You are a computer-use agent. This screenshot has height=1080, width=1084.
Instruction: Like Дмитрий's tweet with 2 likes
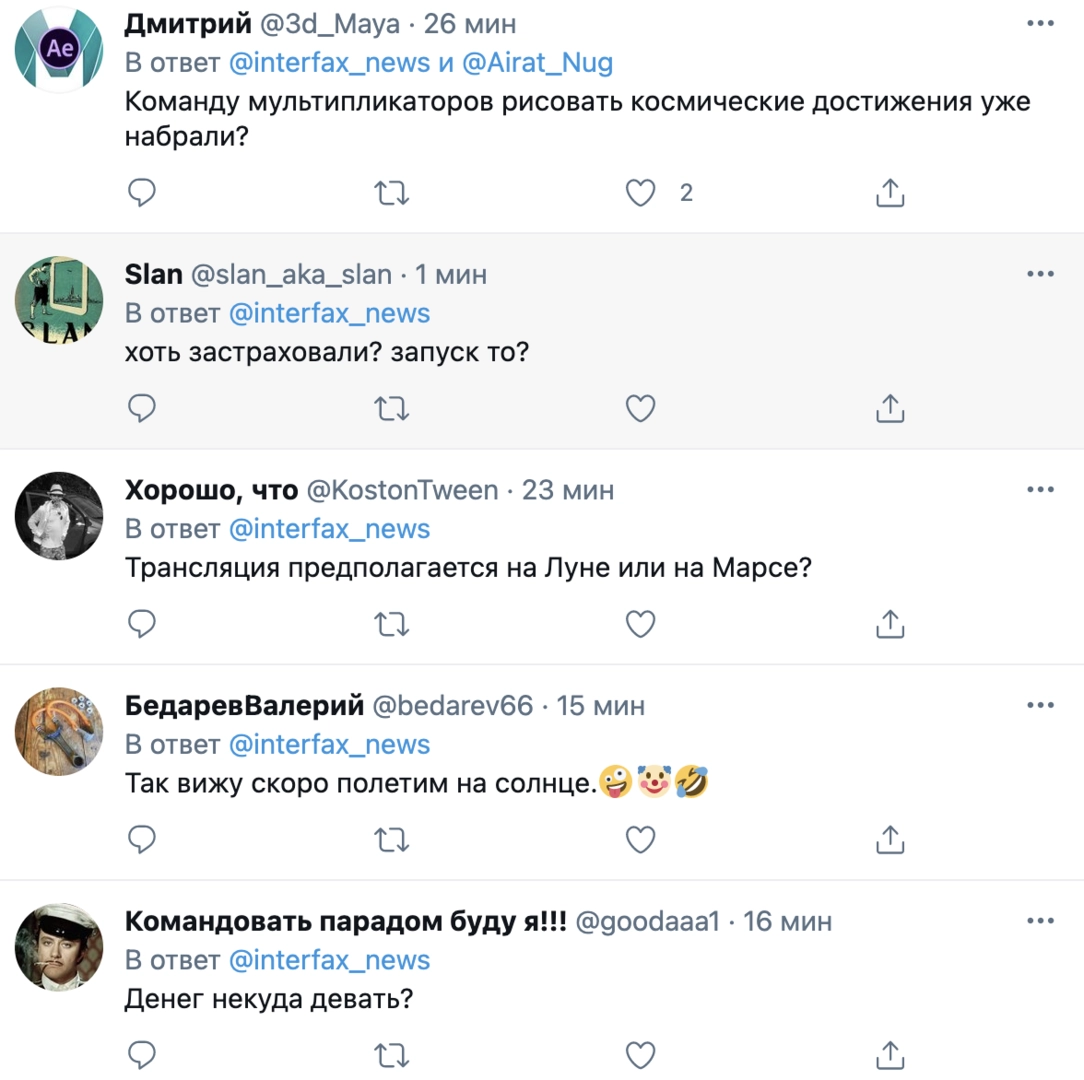coord(640,193)
